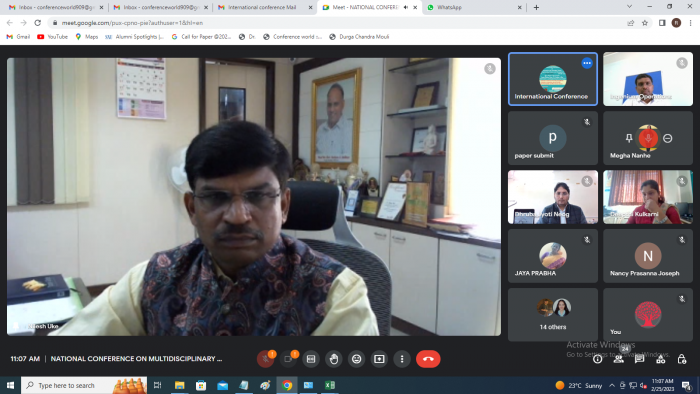Viewport: 700px width, 394px height.
Task: Open the meeting details info icon
Action: (597, 359)
